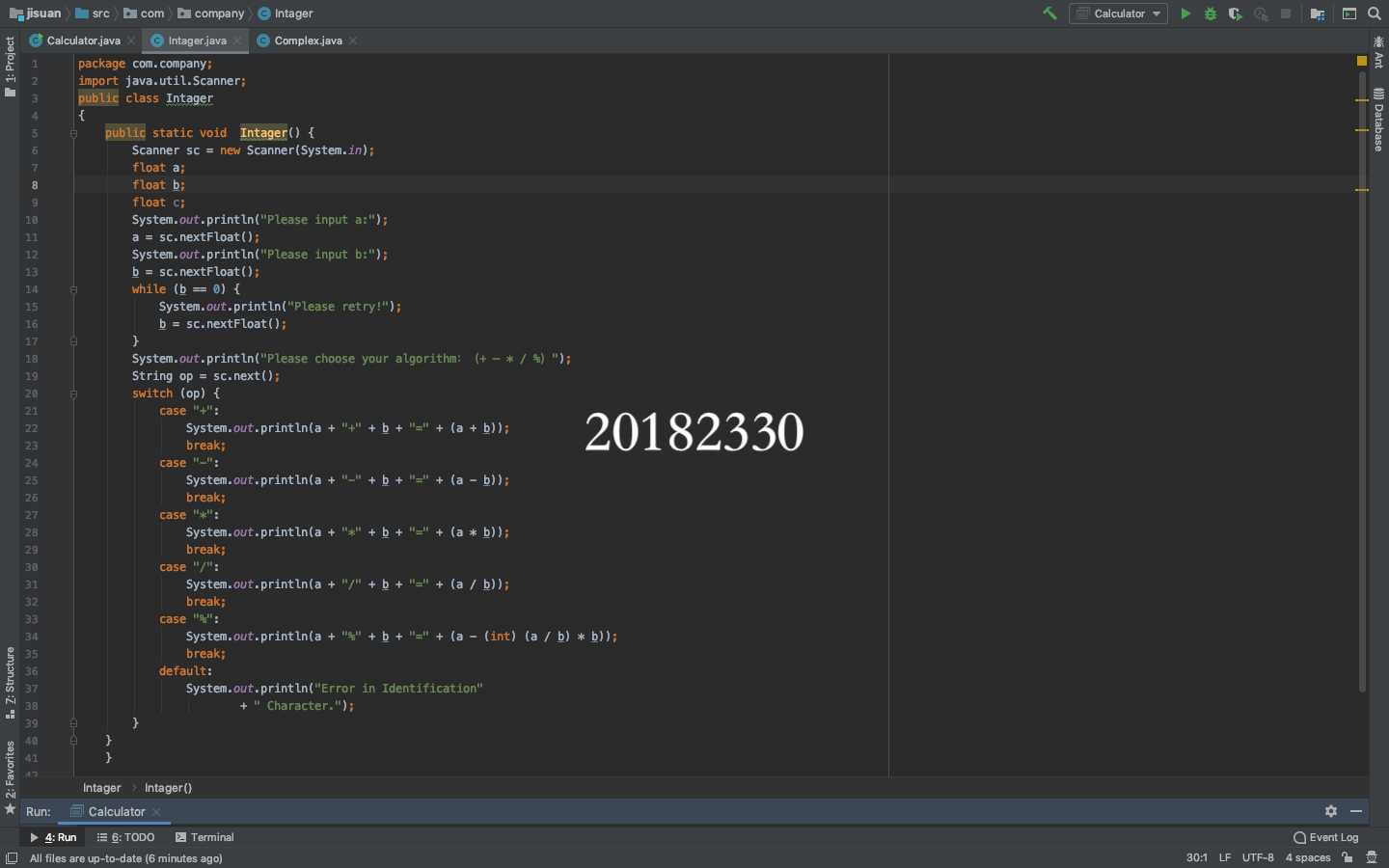Collapse the while loop fold at line 14

73,289
